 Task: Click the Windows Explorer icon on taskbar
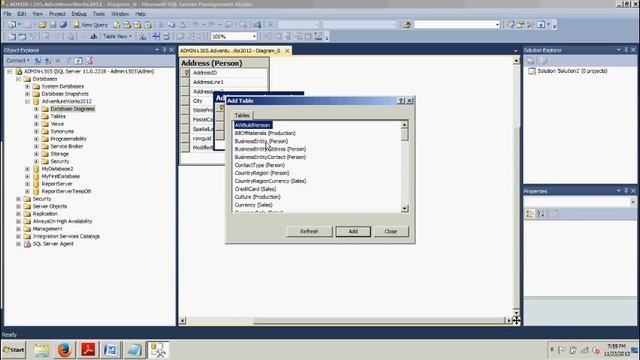(x=41, y=350)
